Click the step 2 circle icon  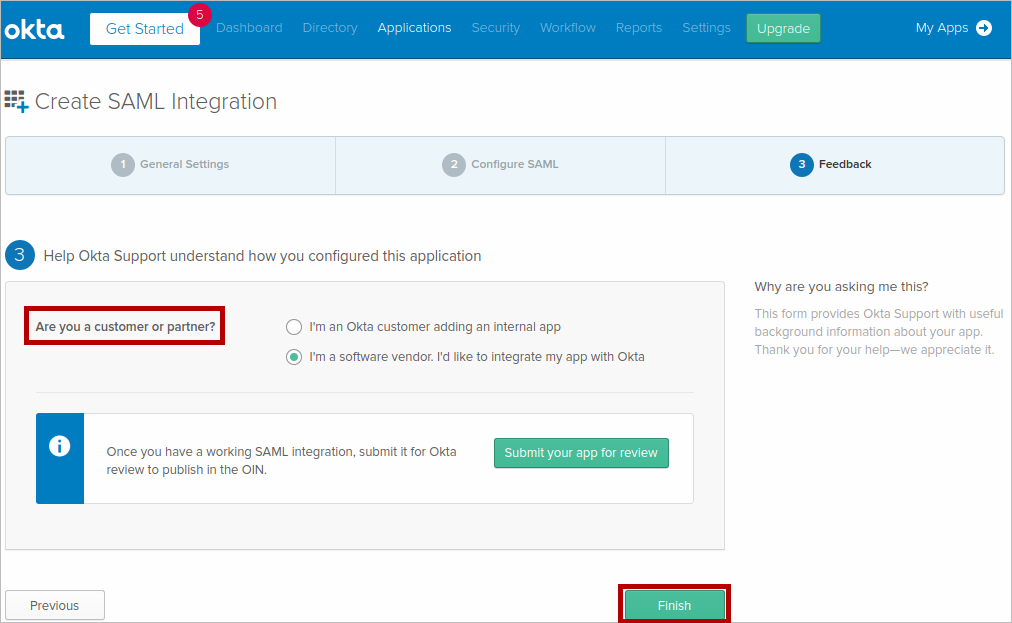(454, 165)
